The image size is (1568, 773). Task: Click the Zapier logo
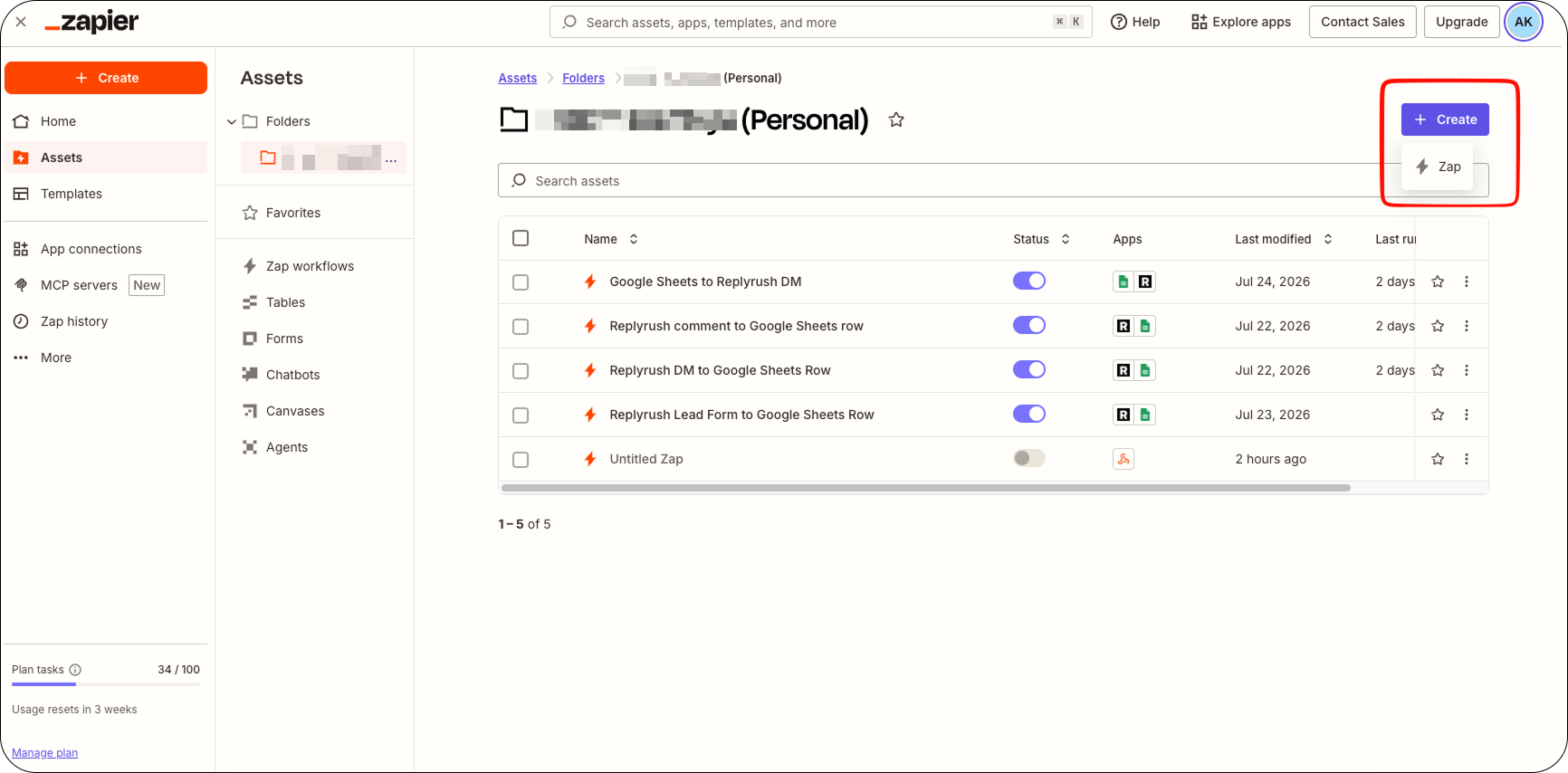(91, 22)
